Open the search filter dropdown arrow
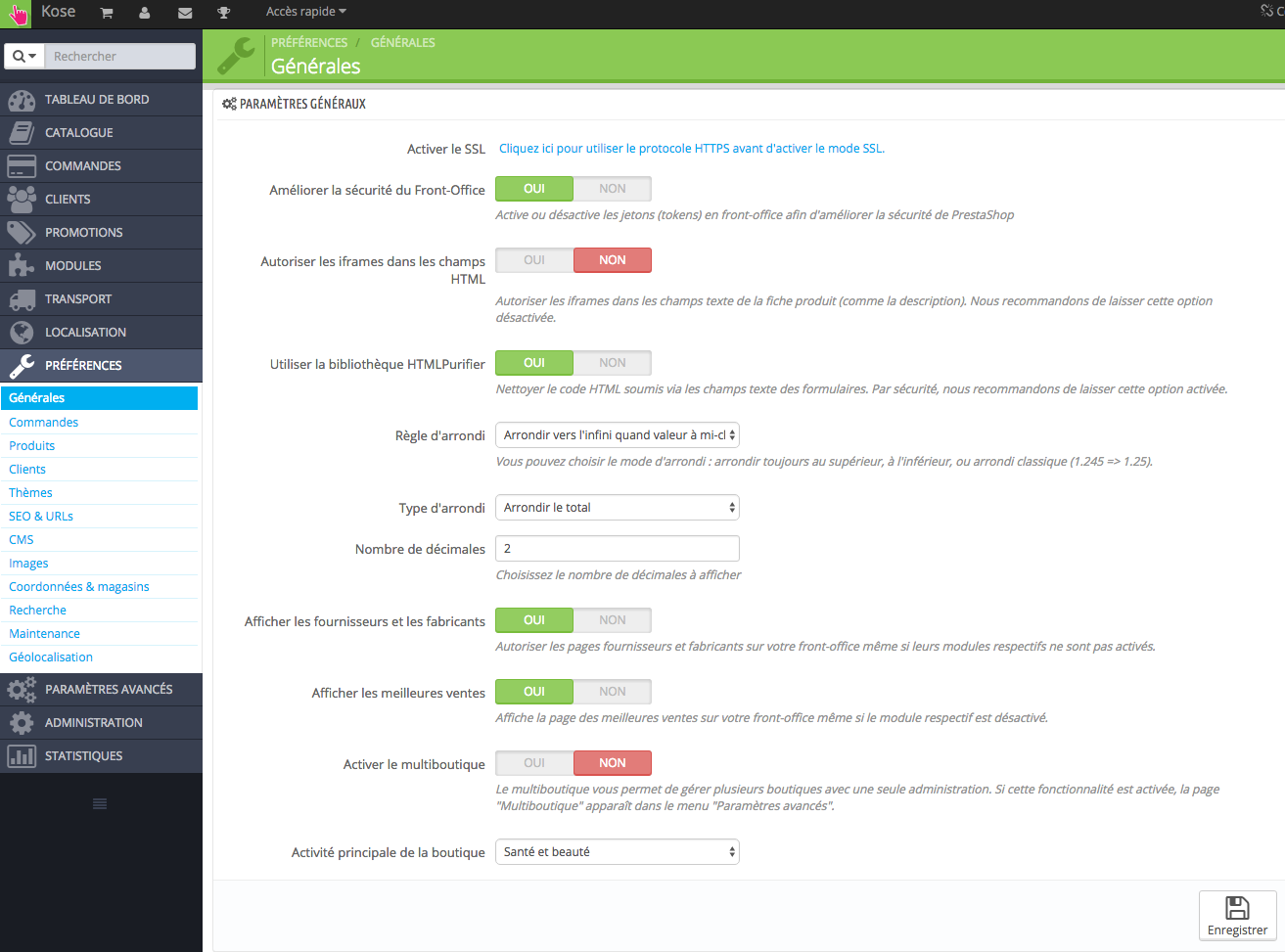This screenshot has width=1285, height=952. (32, 57)
